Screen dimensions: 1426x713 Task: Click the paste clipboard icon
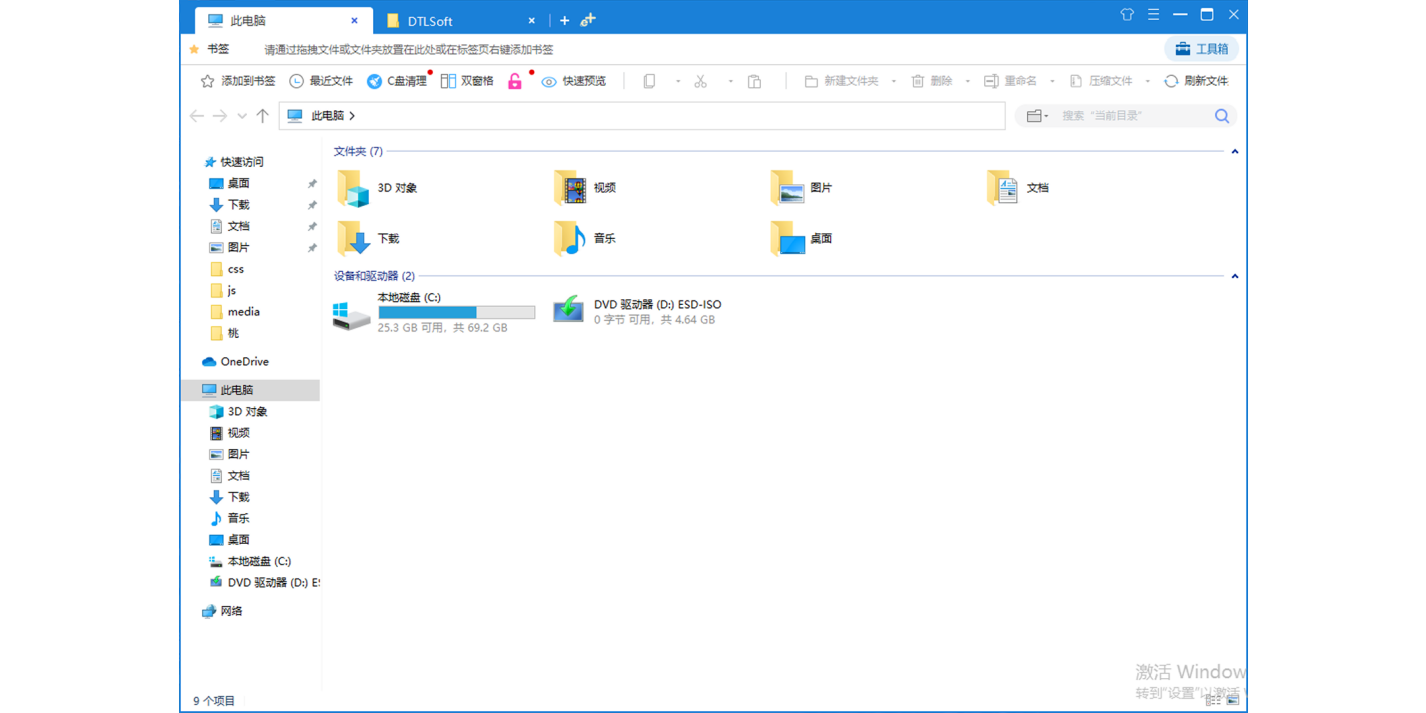(755, 81)
